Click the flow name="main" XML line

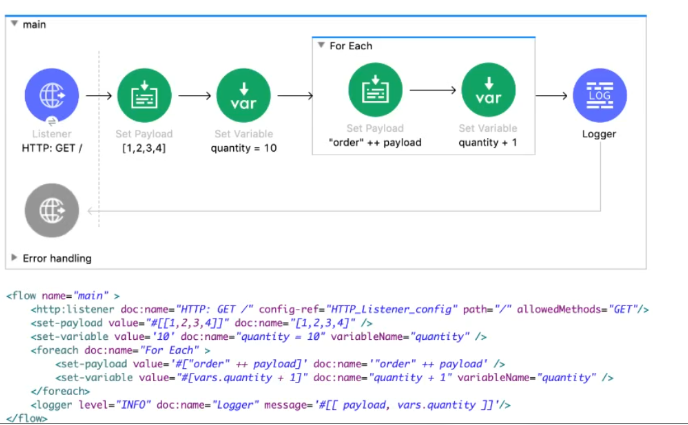point(63,296)
